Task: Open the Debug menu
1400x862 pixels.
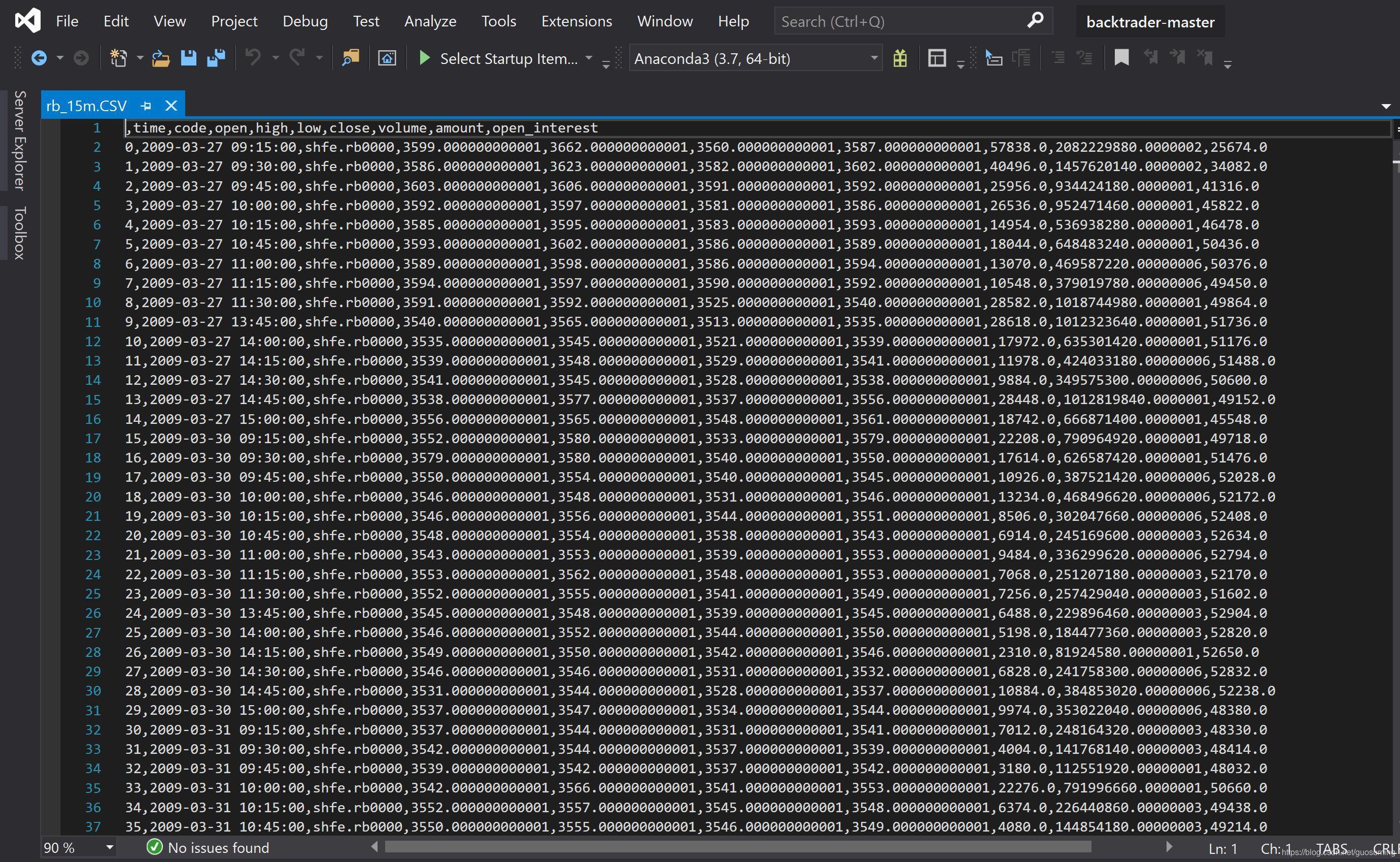Action: click(x=305, y=21)
